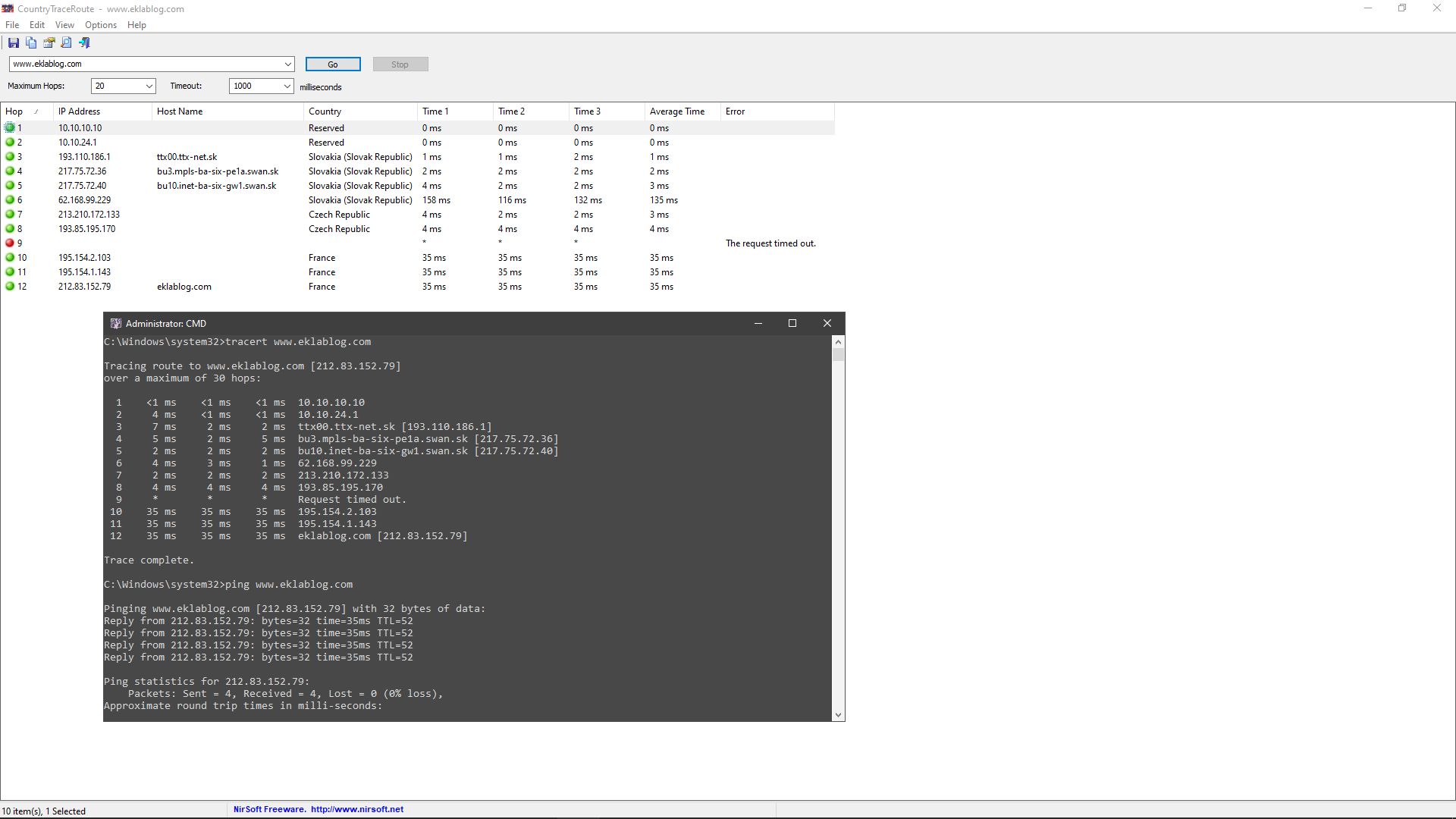This screenshot has width=1456, height=819.
Task: Sort by the Time 2 column header
Action: (531, 111)
